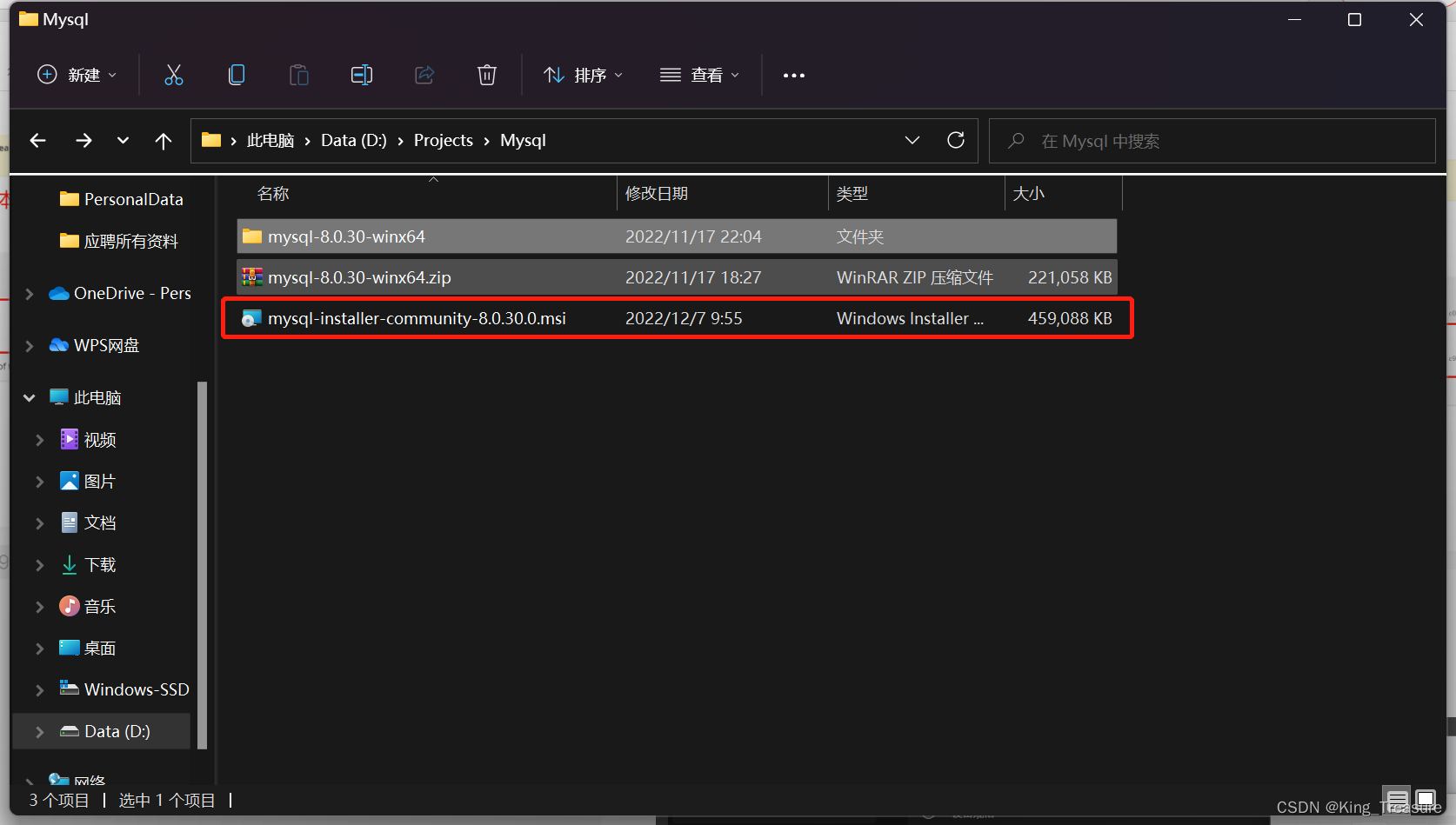Screen dimensions: 1456x825
Task: Click the search box 在 Mysql 中搜索
Action: (1212, 141)
